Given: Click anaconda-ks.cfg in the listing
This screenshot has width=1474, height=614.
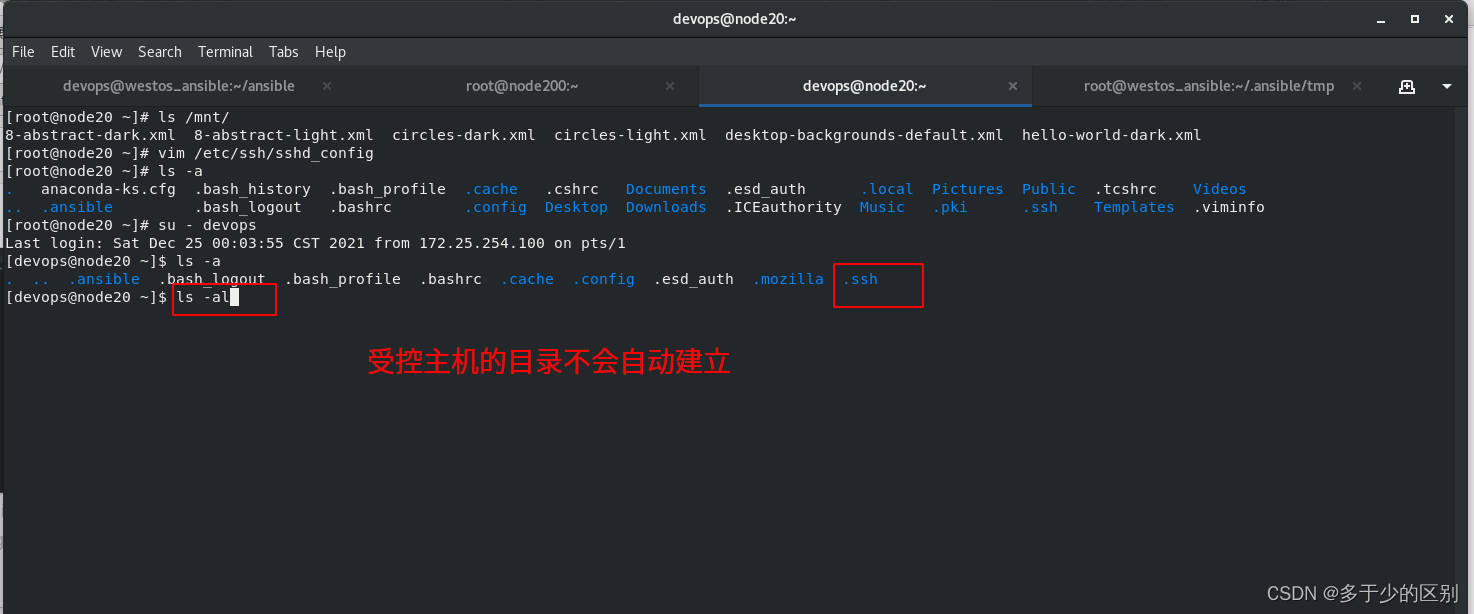Looking at the screenshot, I should pyautogui.click(x=108, y=189).
